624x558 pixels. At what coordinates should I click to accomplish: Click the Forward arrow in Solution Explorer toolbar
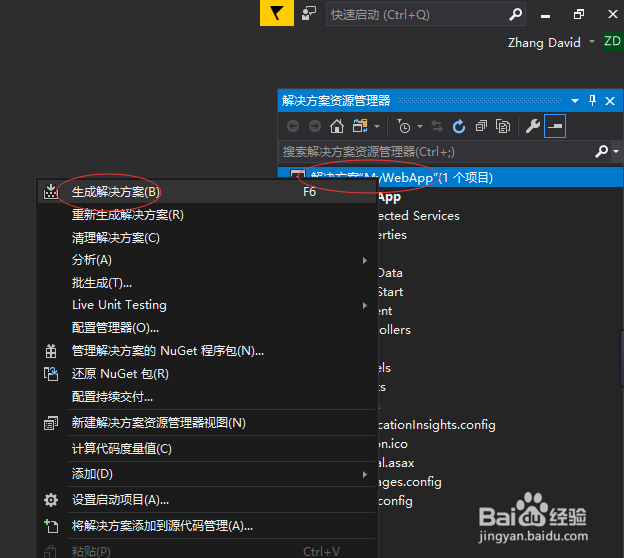pyautogui.click(x=315, y=127)
